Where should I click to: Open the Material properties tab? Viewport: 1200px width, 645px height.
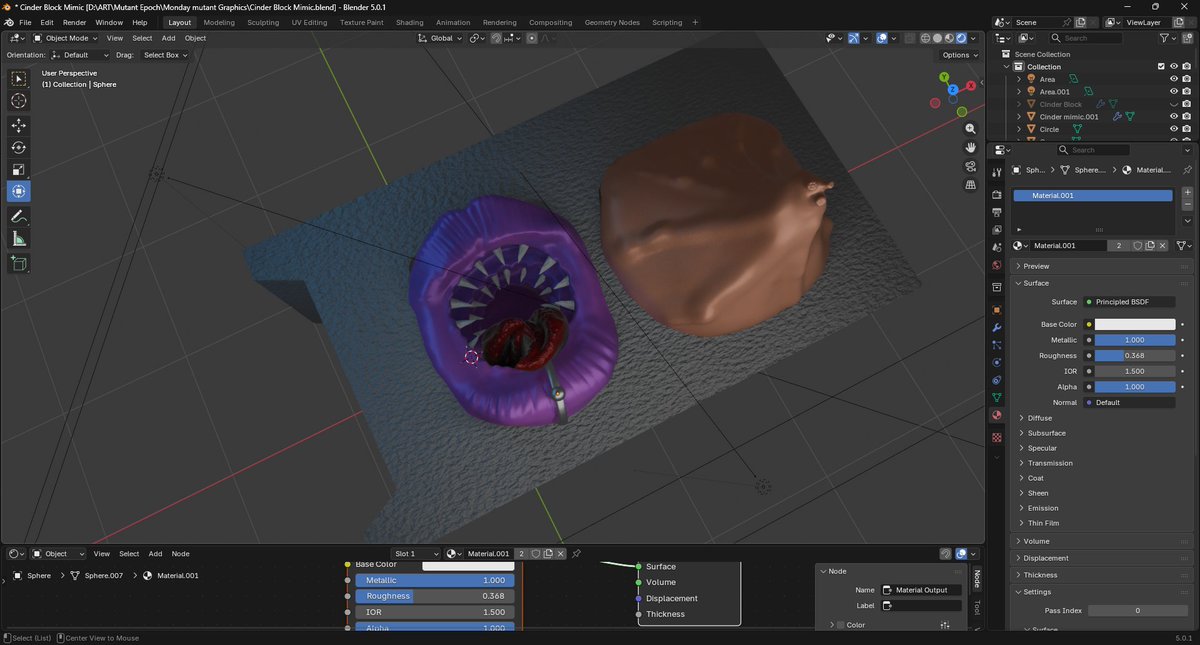(x=996, y=415)
